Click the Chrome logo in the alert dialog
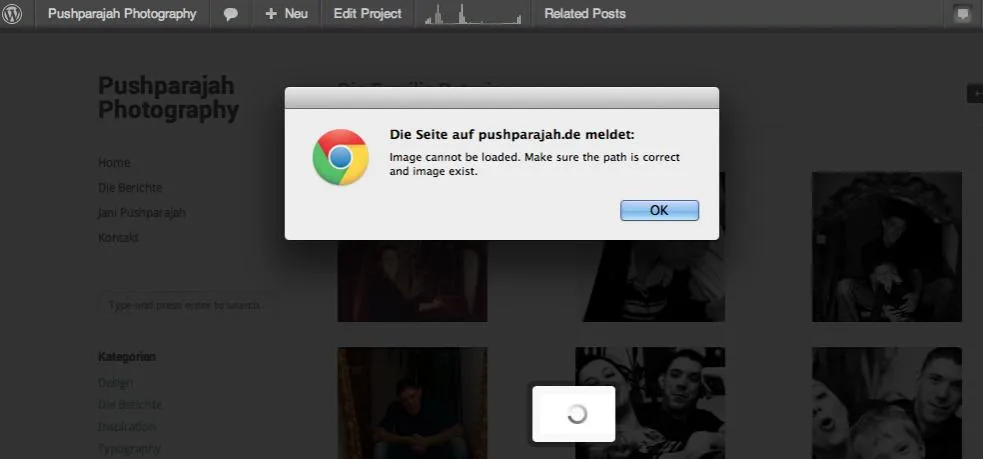The height and width of the screenshot is (459, 983). 340,157
